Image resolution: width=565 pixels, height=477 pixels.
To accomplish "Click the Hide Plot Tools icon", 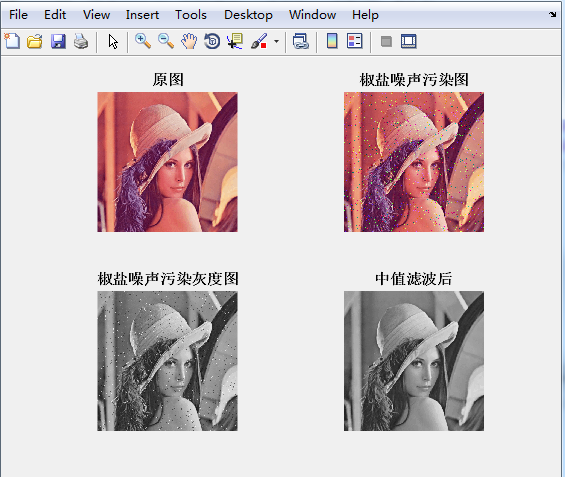I will coord(386,41).
